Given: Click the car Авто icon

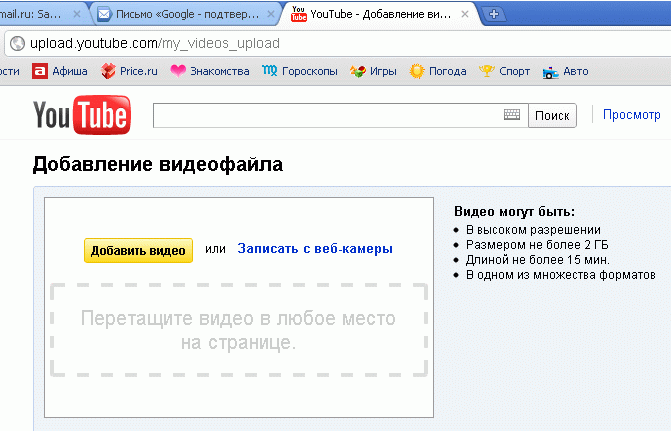Looking at the screenshot, I should point(550,72).
